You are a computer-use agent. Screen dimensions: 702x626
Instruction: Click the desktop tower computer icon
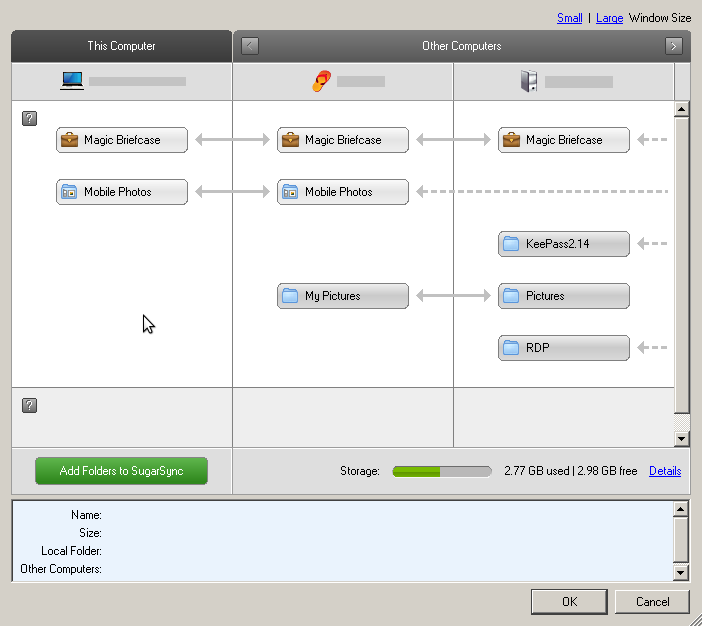[529, 81]
